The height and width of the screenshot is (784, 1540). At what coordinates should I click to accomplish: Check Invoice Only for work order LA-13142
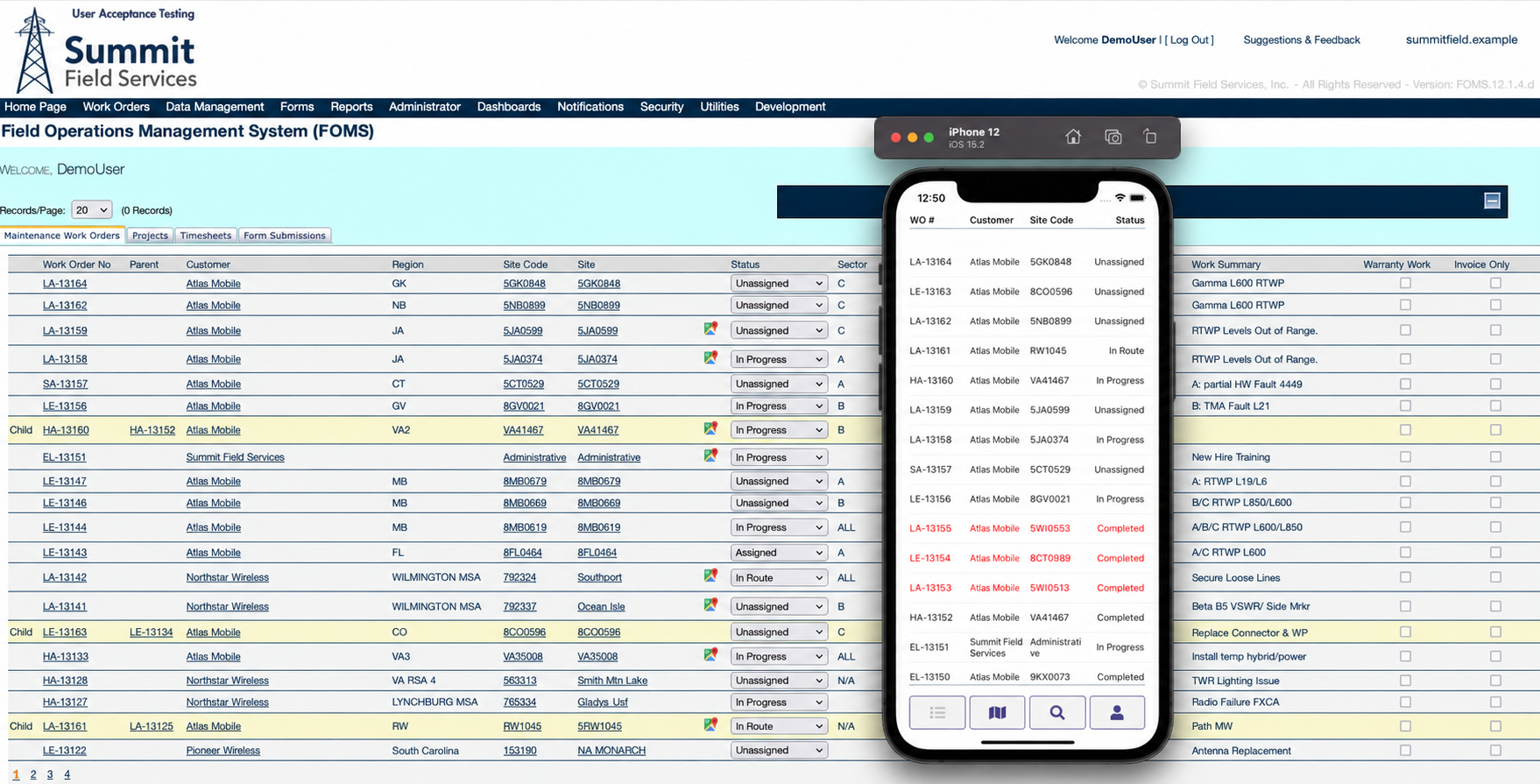[x=1495, y=577]
